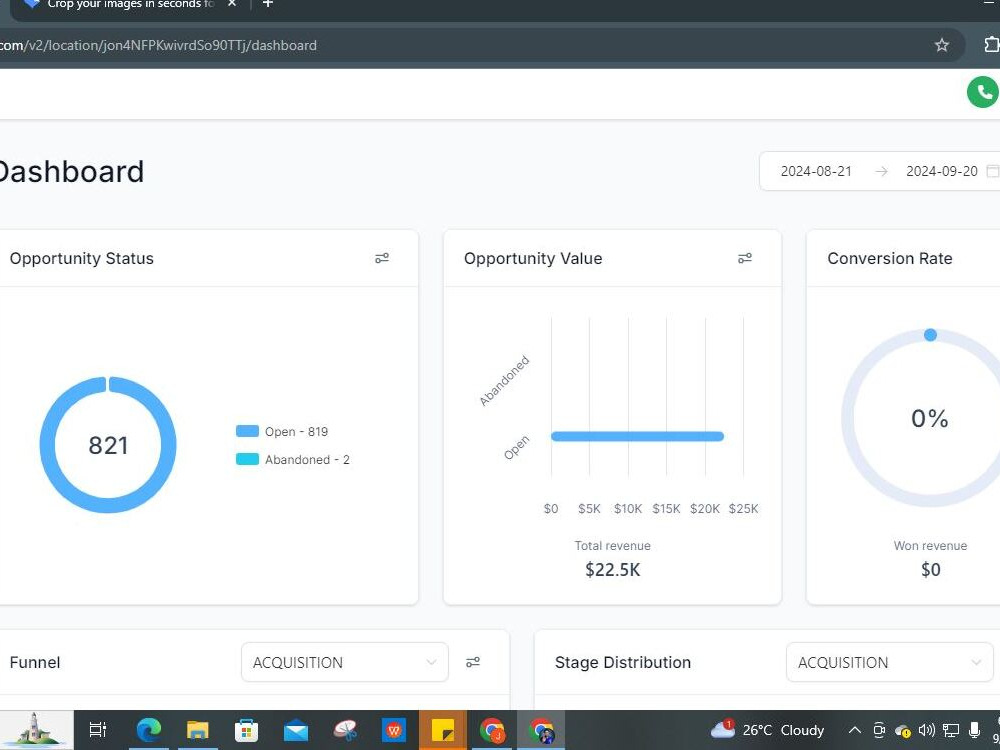Click the Conversion Rate card title
1000x750 pixels.
point(890,258)
